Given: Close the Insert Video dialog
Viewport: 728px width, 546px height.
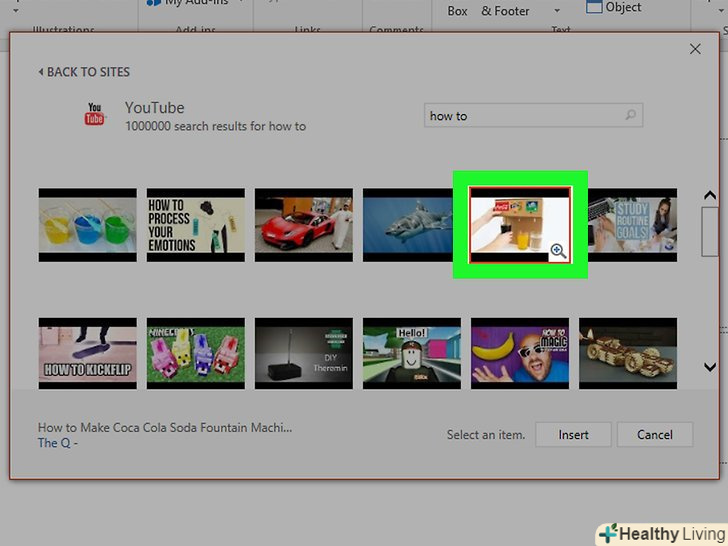Looking at the screenshot, I should pos(695,49).
